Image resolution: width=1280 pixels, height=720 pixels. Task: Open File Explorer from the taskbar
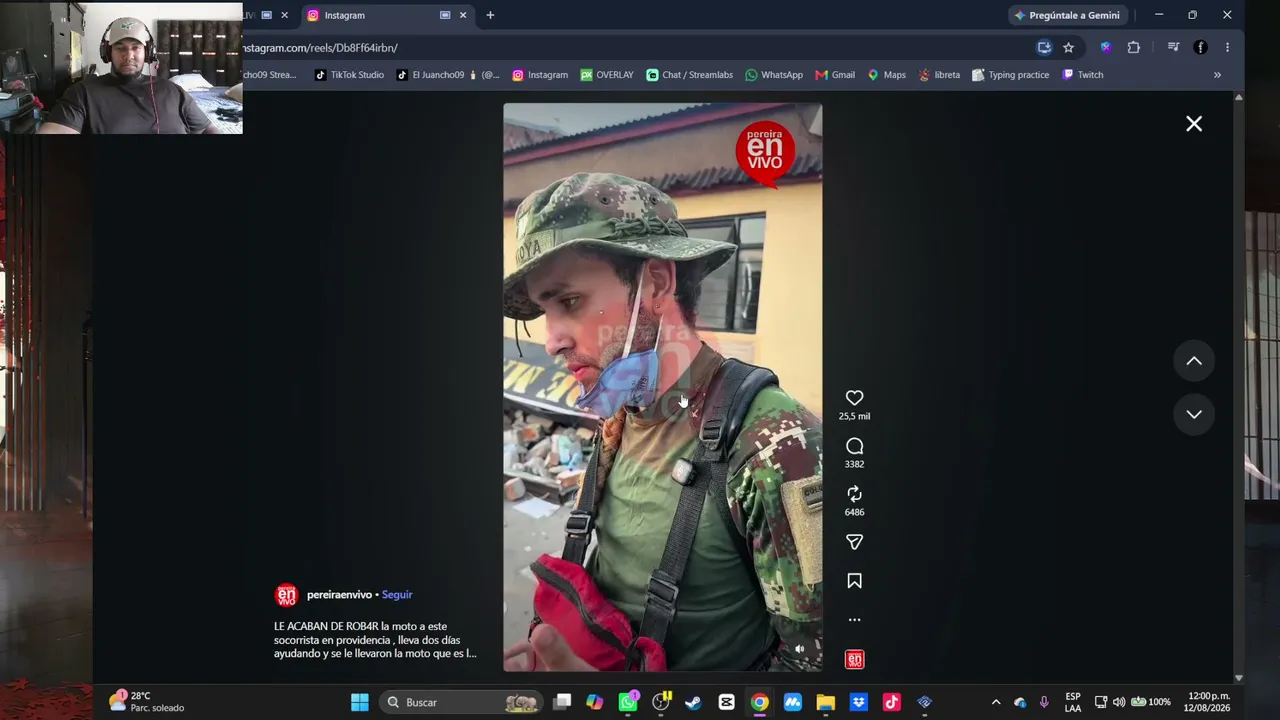tap(826, 702)
